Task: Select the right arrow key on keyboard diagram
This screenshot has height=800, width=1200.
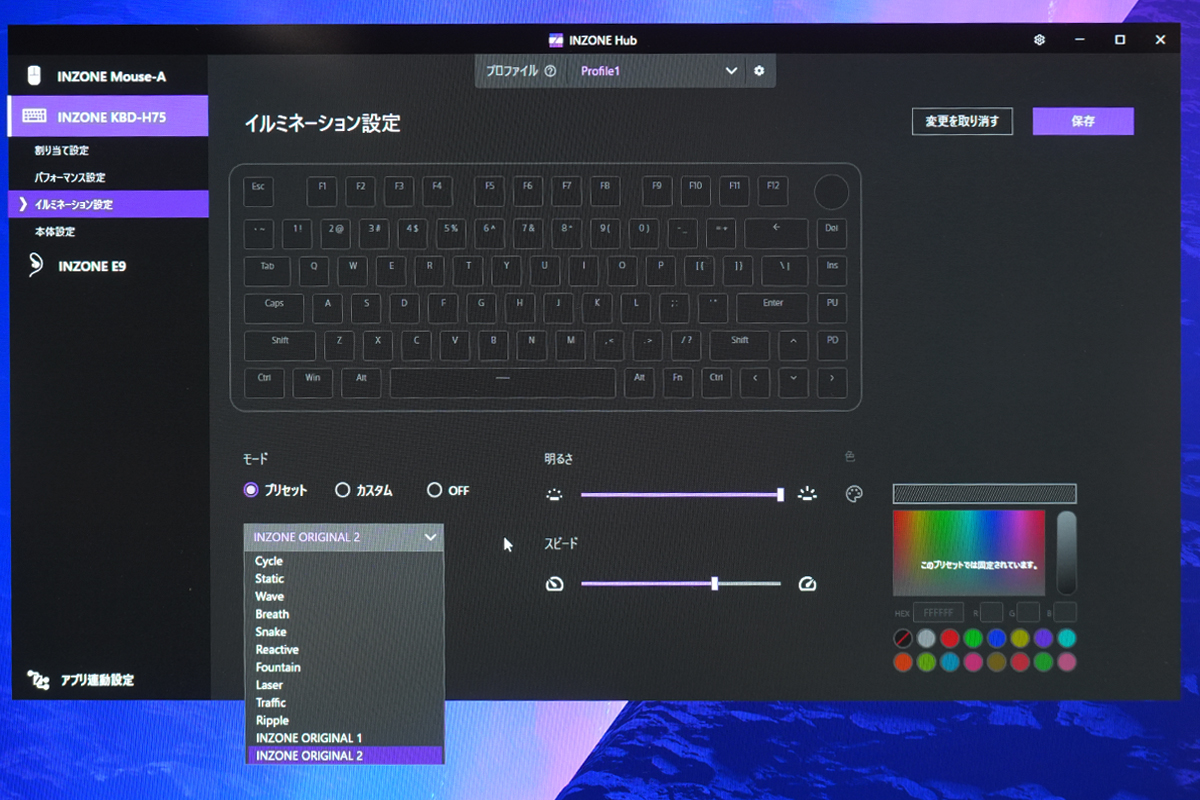Action: click(x=832, y=383)
